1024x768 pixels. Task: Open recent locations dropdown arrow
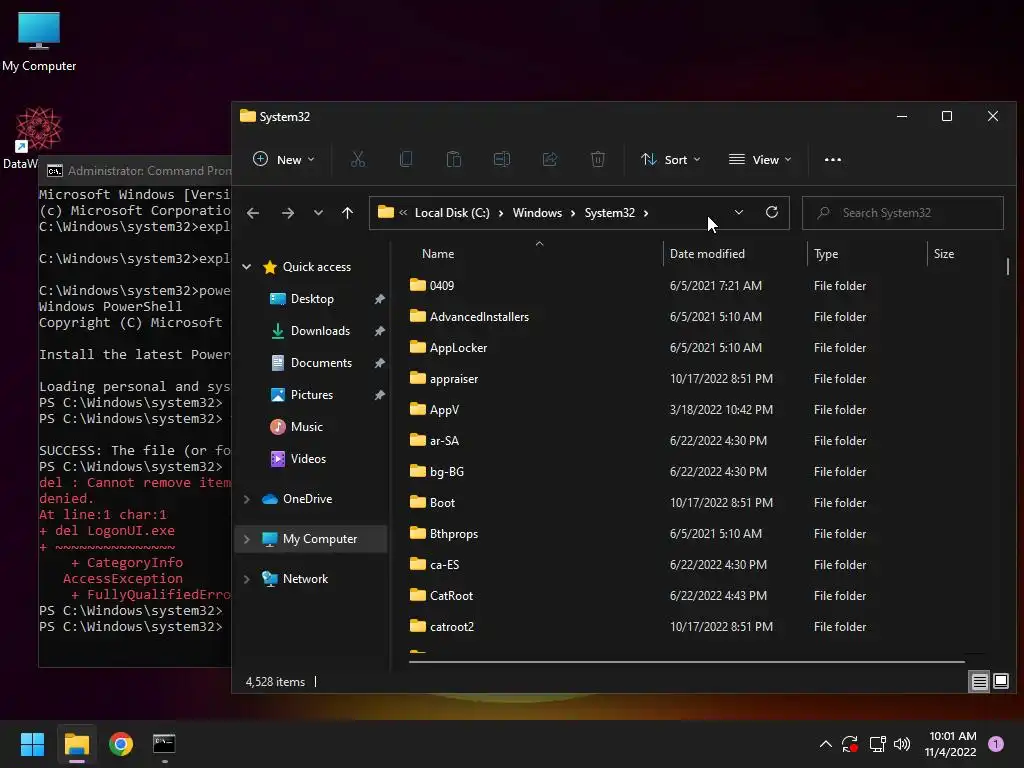click(x=318, y=213)
